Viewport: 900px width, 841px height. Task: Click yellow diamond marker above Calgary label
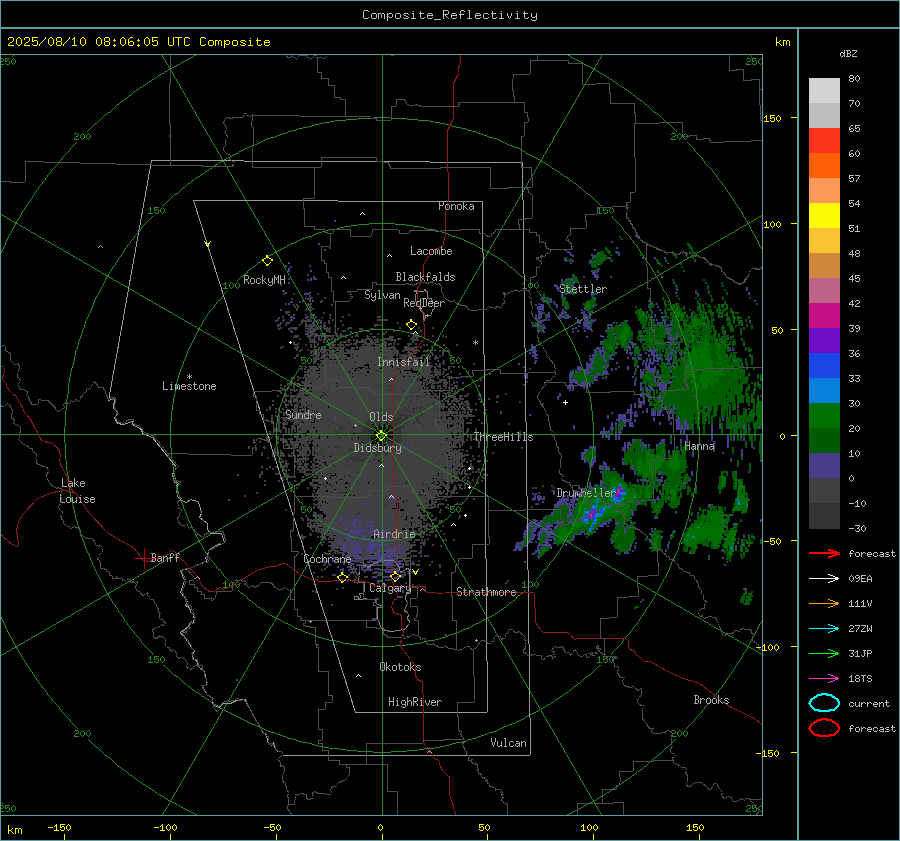click(395, 576)
